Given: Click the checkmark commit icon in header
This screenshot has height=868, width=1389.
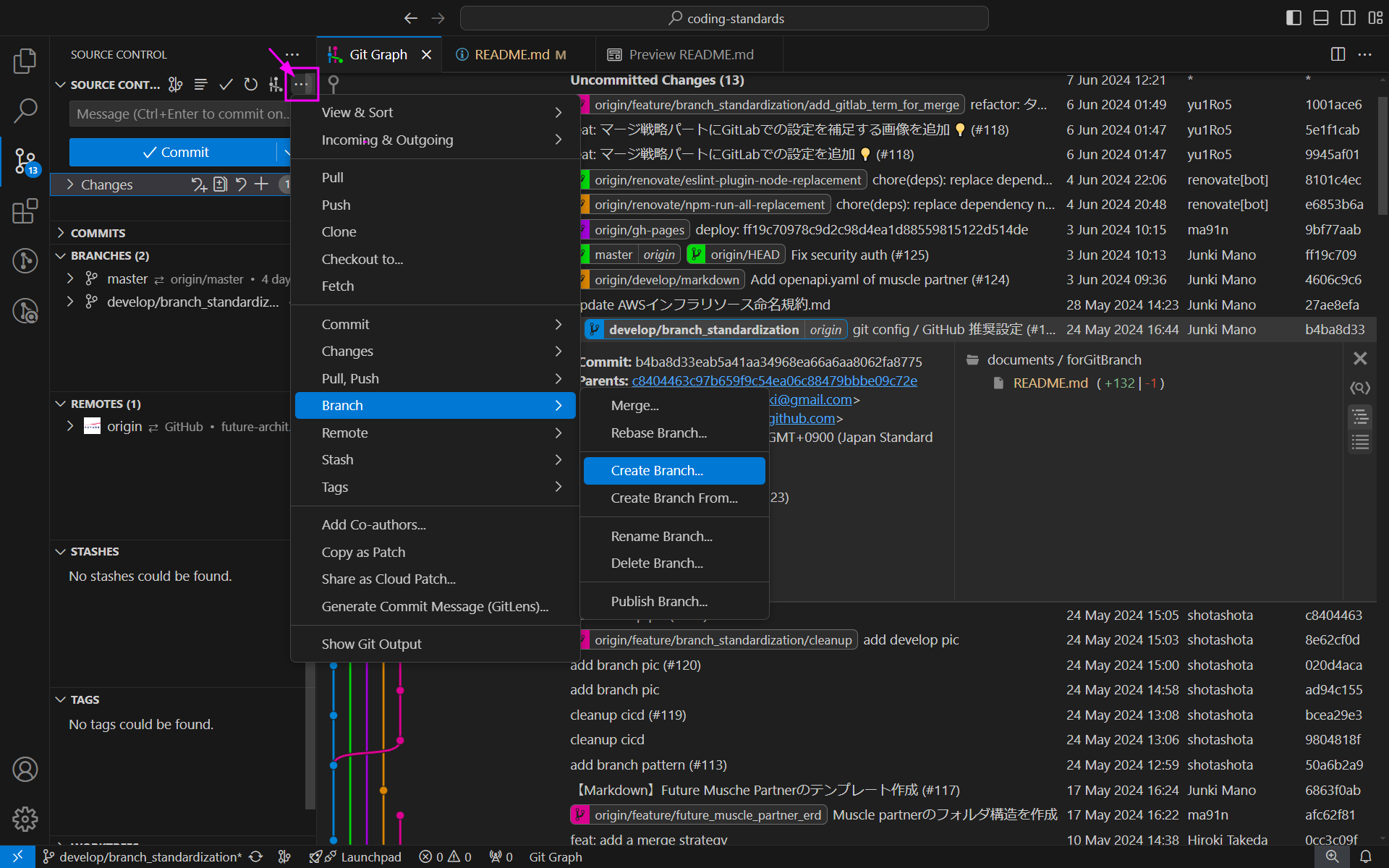Looking at the screenshot, I should 226,85.
